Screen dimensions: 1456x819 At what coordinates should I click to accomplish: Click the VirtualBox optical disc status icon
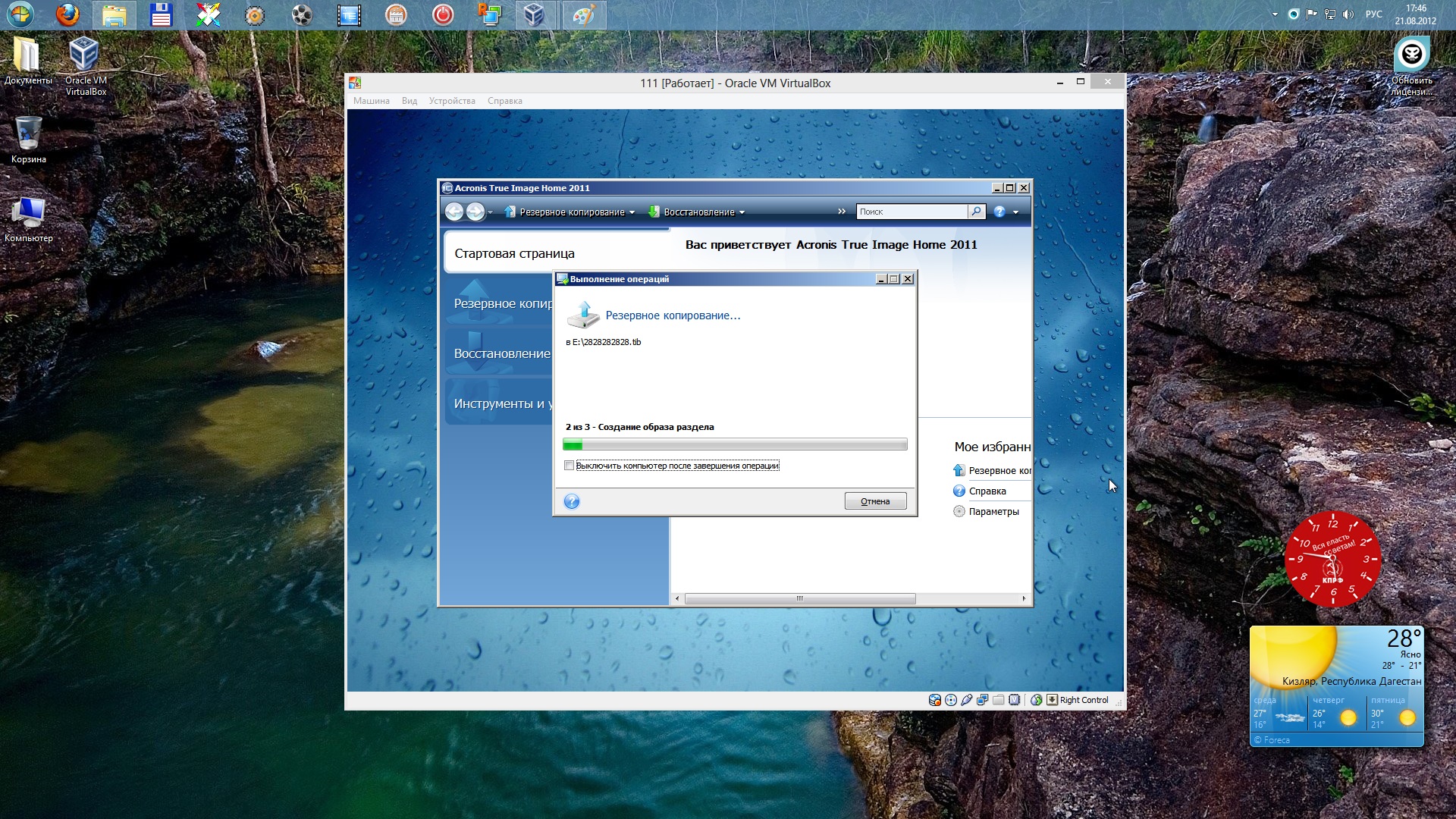[951, 700]
